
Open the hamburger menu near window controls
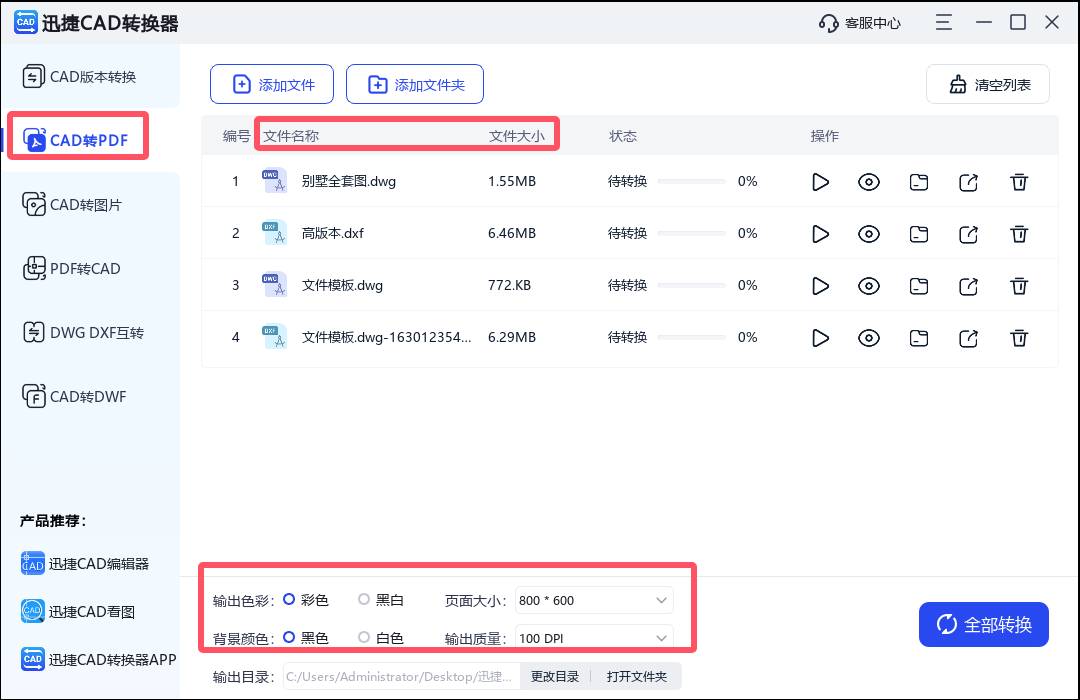[943, 21]
